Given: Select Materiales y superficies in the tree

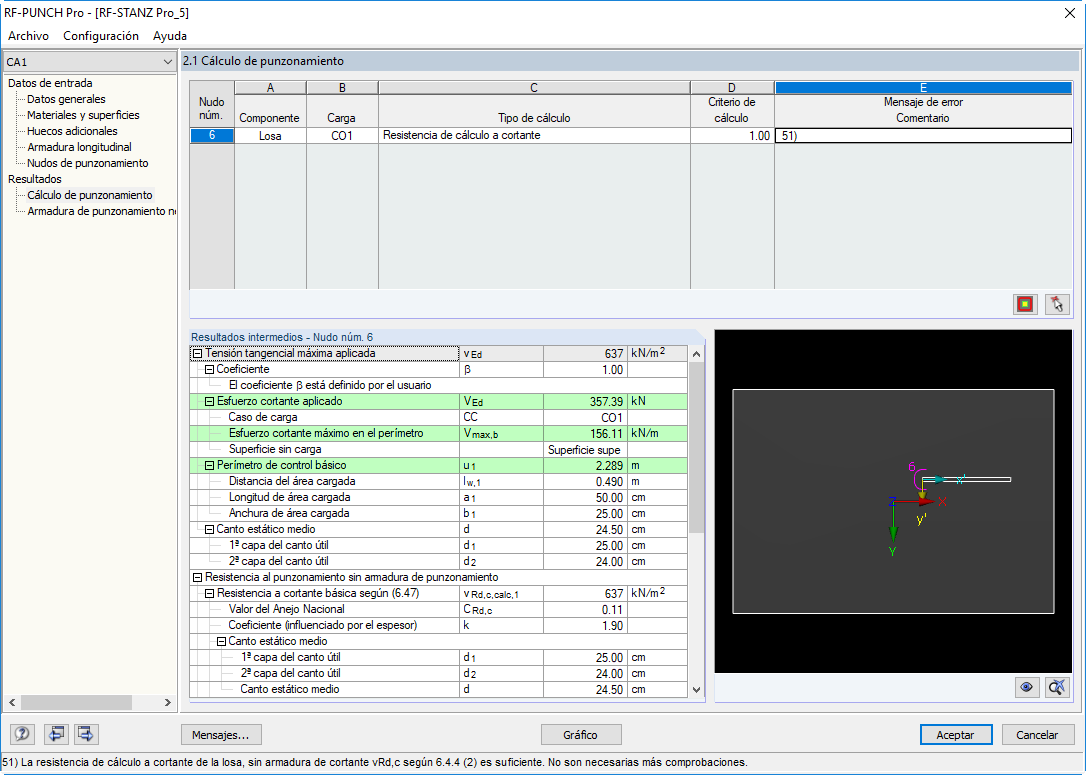Looking at the screenshot, I should click(83, 115).
